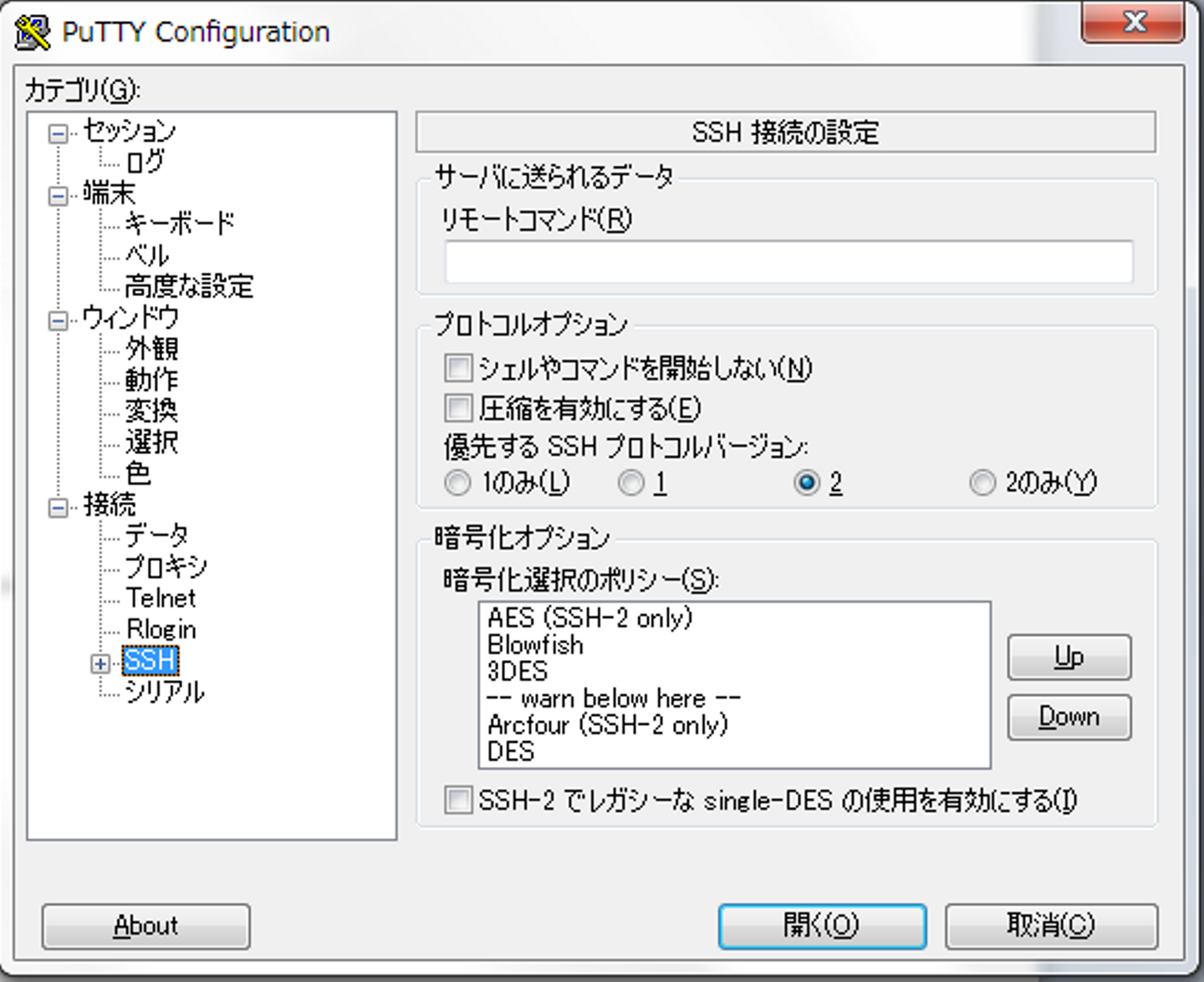Open the 動作 settings
The height and width of the screenshot is (982, 1204).
(x=151, y=380)
